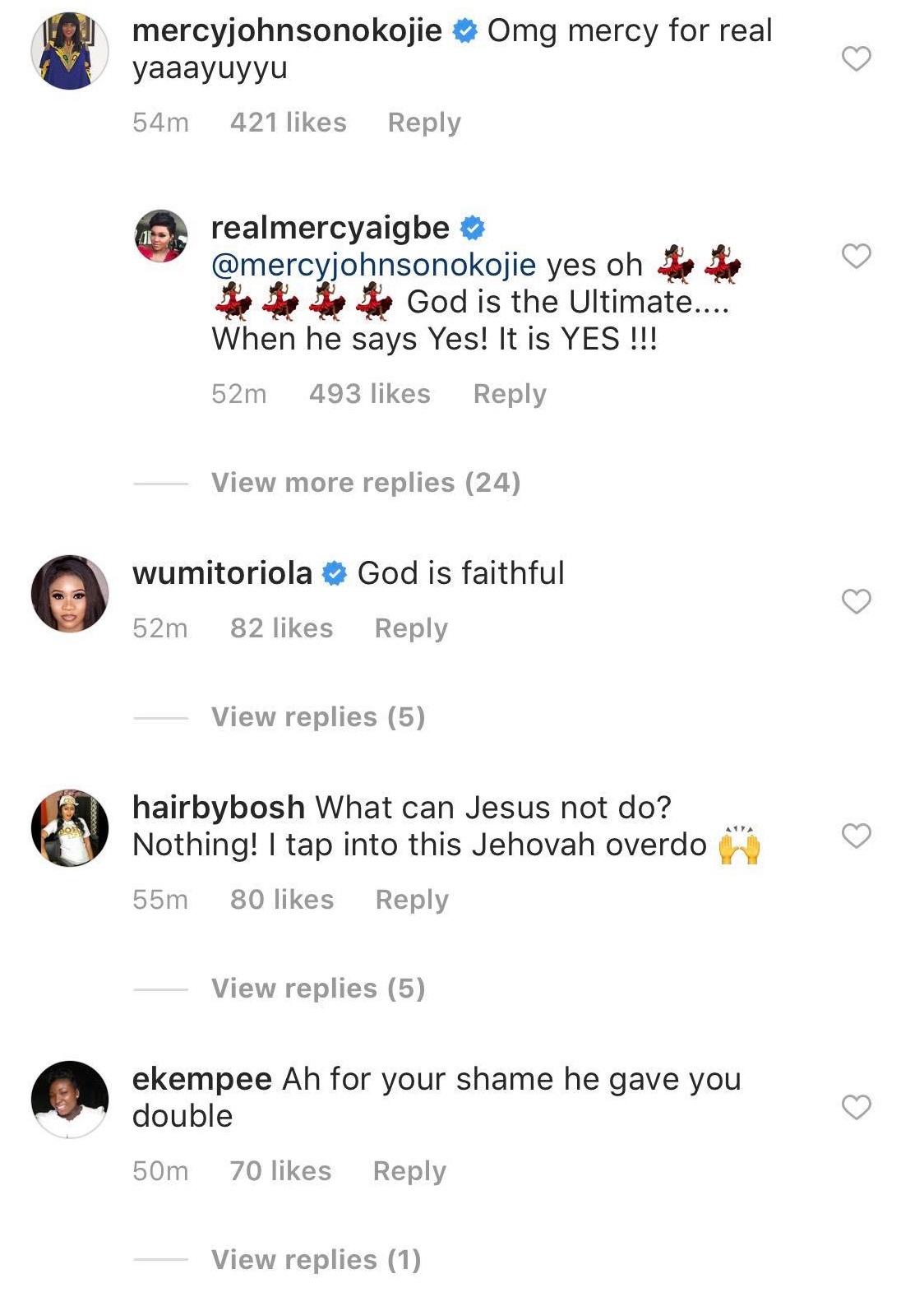Open the @mercyjohnsonokojie mention link

click(373, 265)
